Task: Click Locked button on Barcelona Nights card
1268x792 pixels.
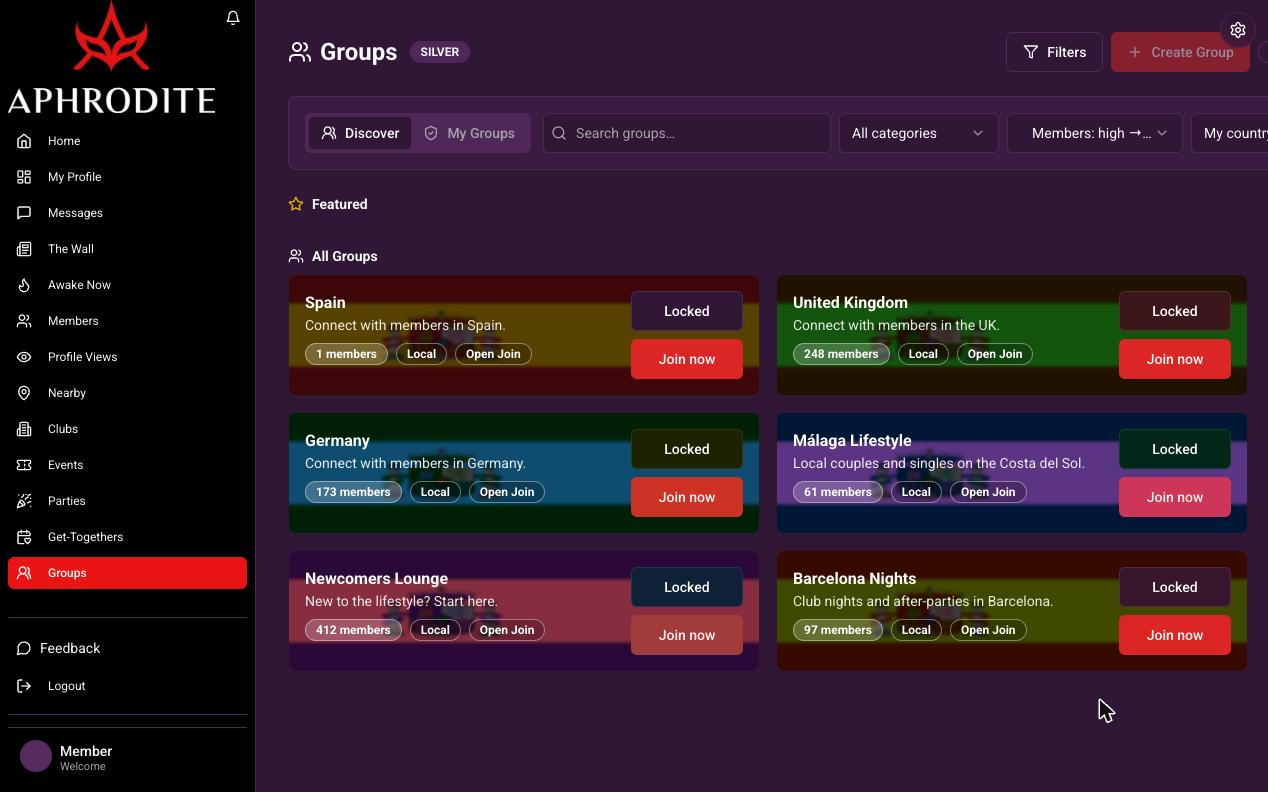Action: [1175, 587]
